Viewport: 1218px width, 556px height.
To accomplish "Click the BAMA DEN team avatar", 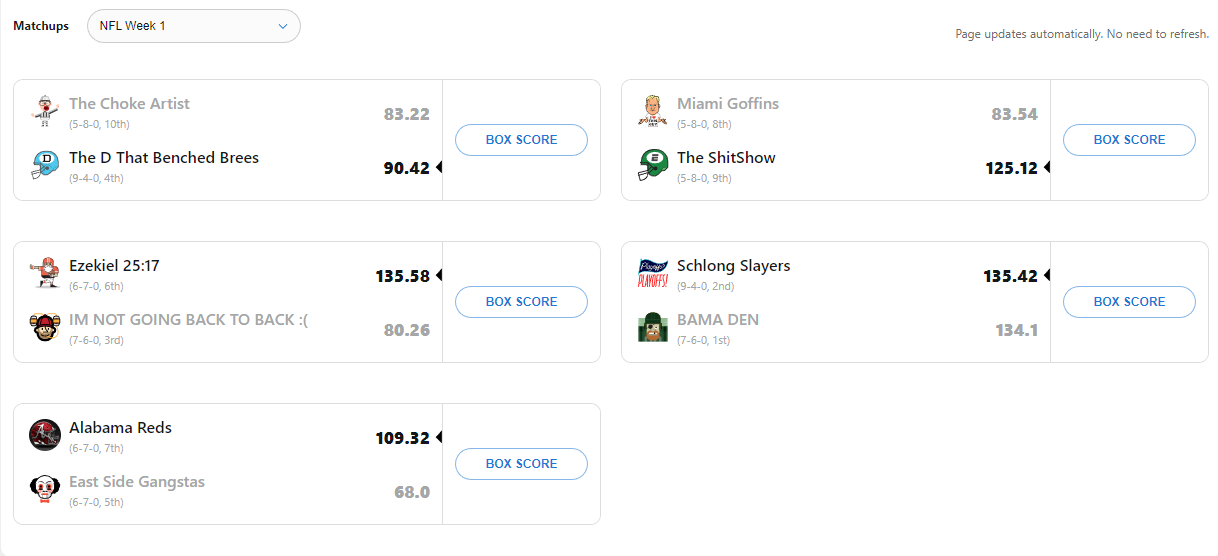I will pos(652,326).
